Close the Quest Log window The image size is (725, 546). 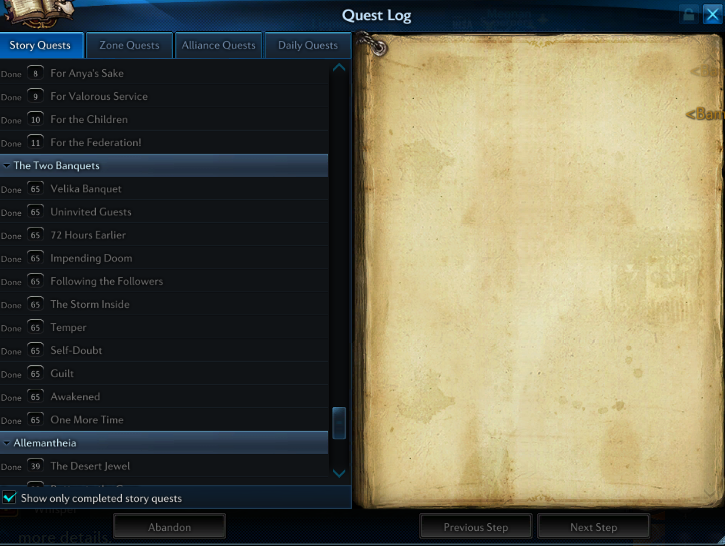(713, 14)
